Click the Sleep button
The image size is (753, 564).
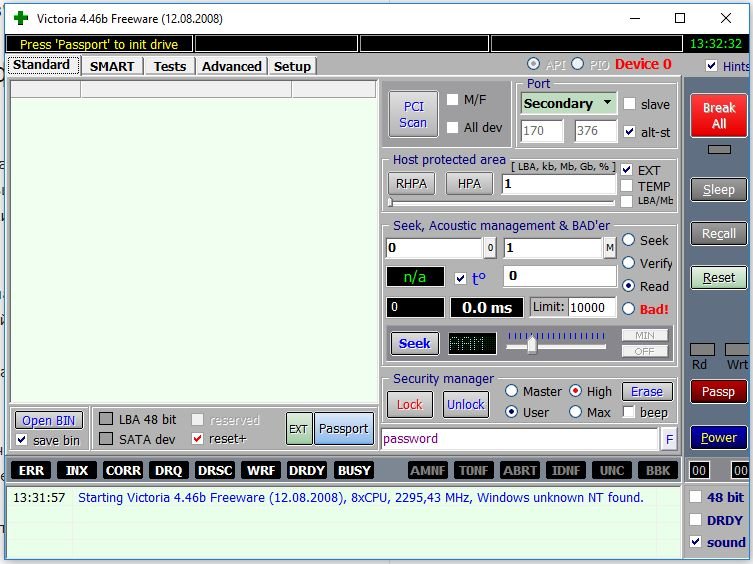point(718,189)
